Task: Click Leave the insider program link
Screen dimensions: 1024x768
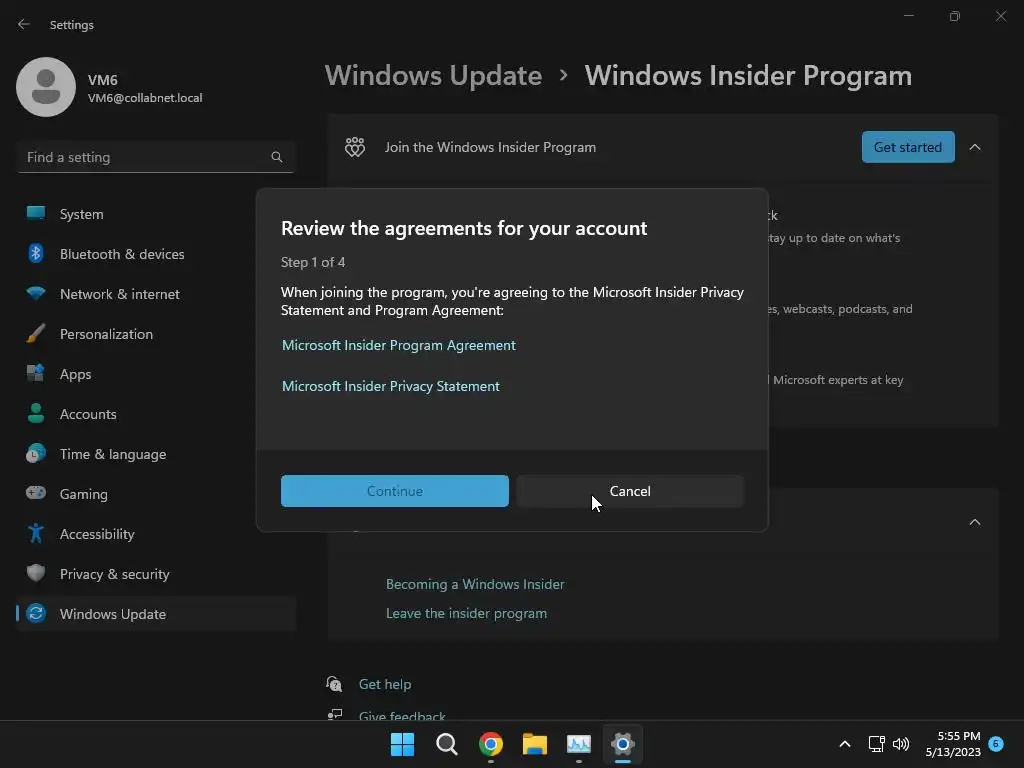Action: [466, 613]
